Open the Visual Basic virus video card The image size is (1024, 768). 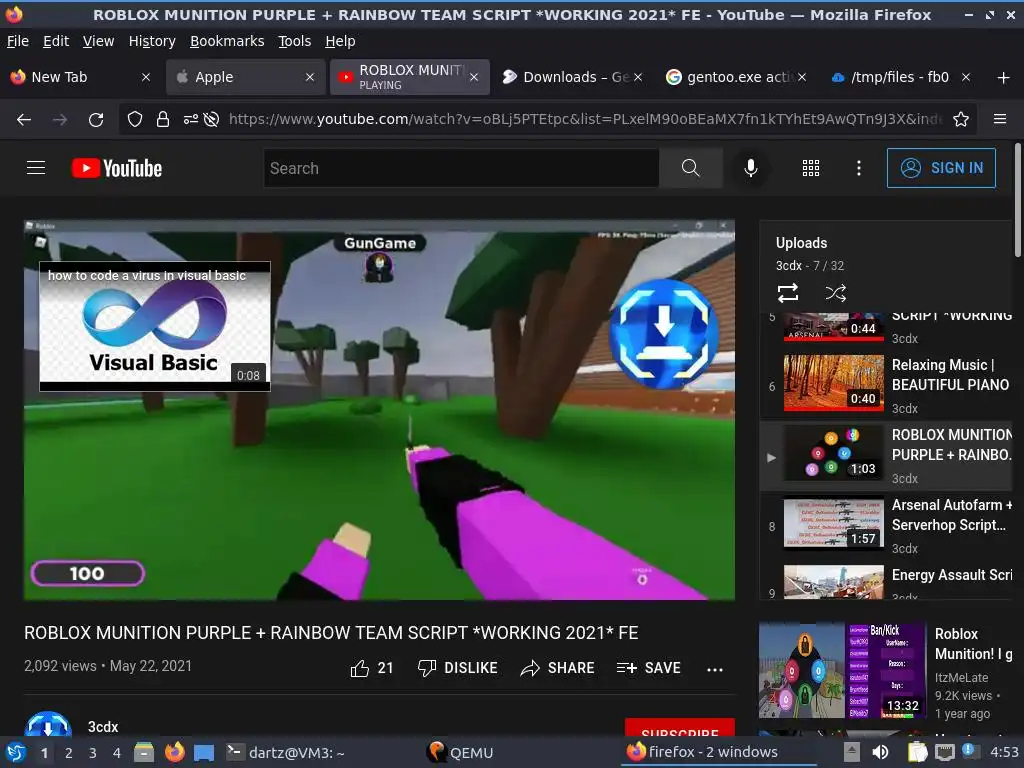tap(155, 327)
